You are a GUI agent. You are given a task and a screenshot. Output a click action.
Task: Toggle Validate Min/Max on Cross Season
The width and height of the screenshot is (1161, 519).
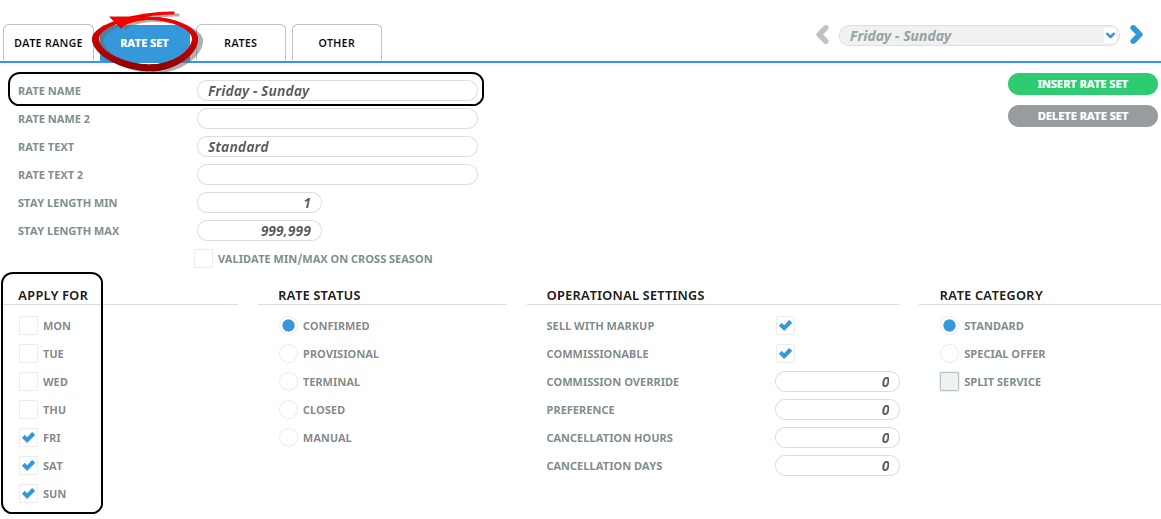[x=203, y=259]
